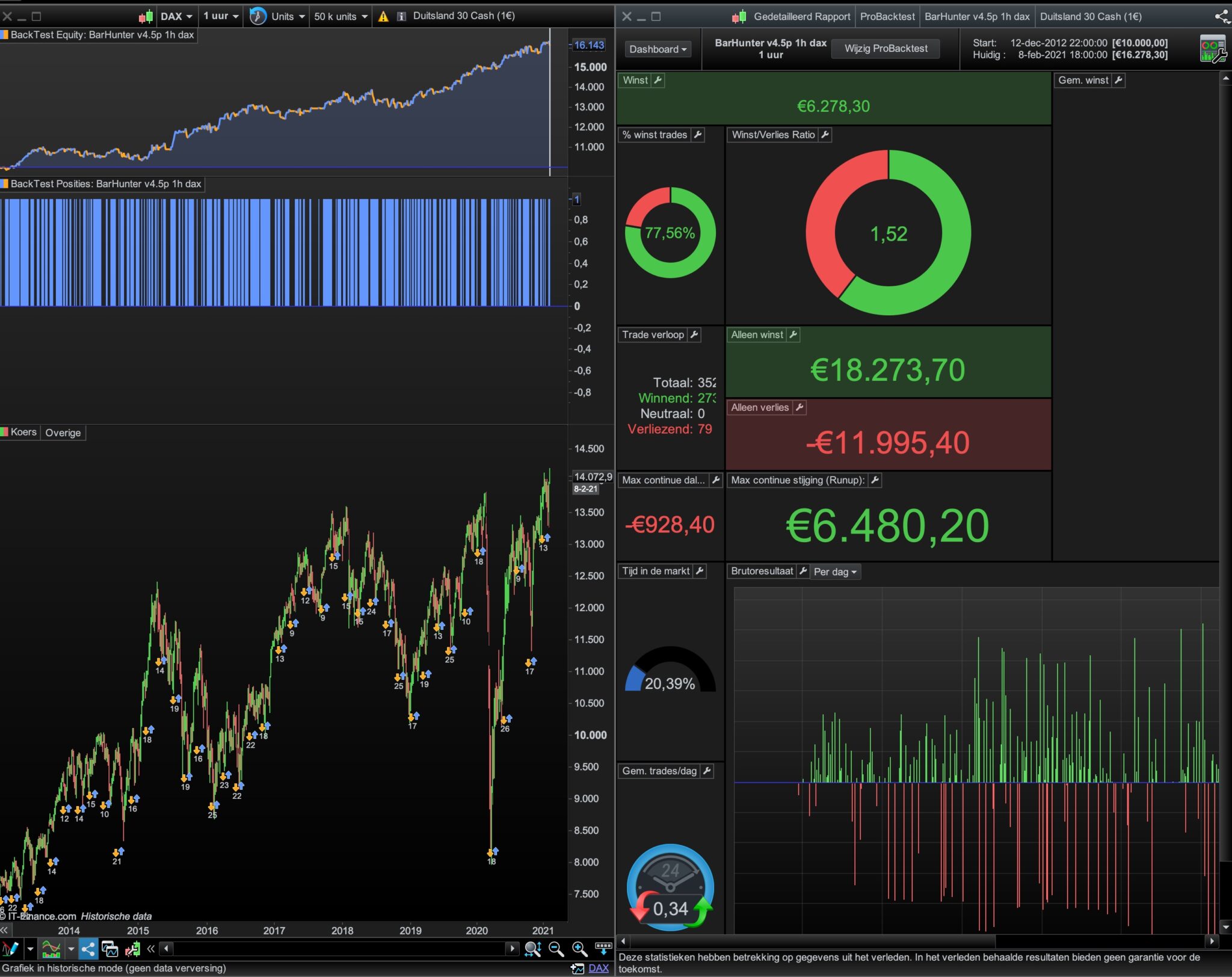Screen dimensions: 1232x977
Task: Click the report configuration icon at top right
Action: pyautogui.click(x=1212, y=49)
